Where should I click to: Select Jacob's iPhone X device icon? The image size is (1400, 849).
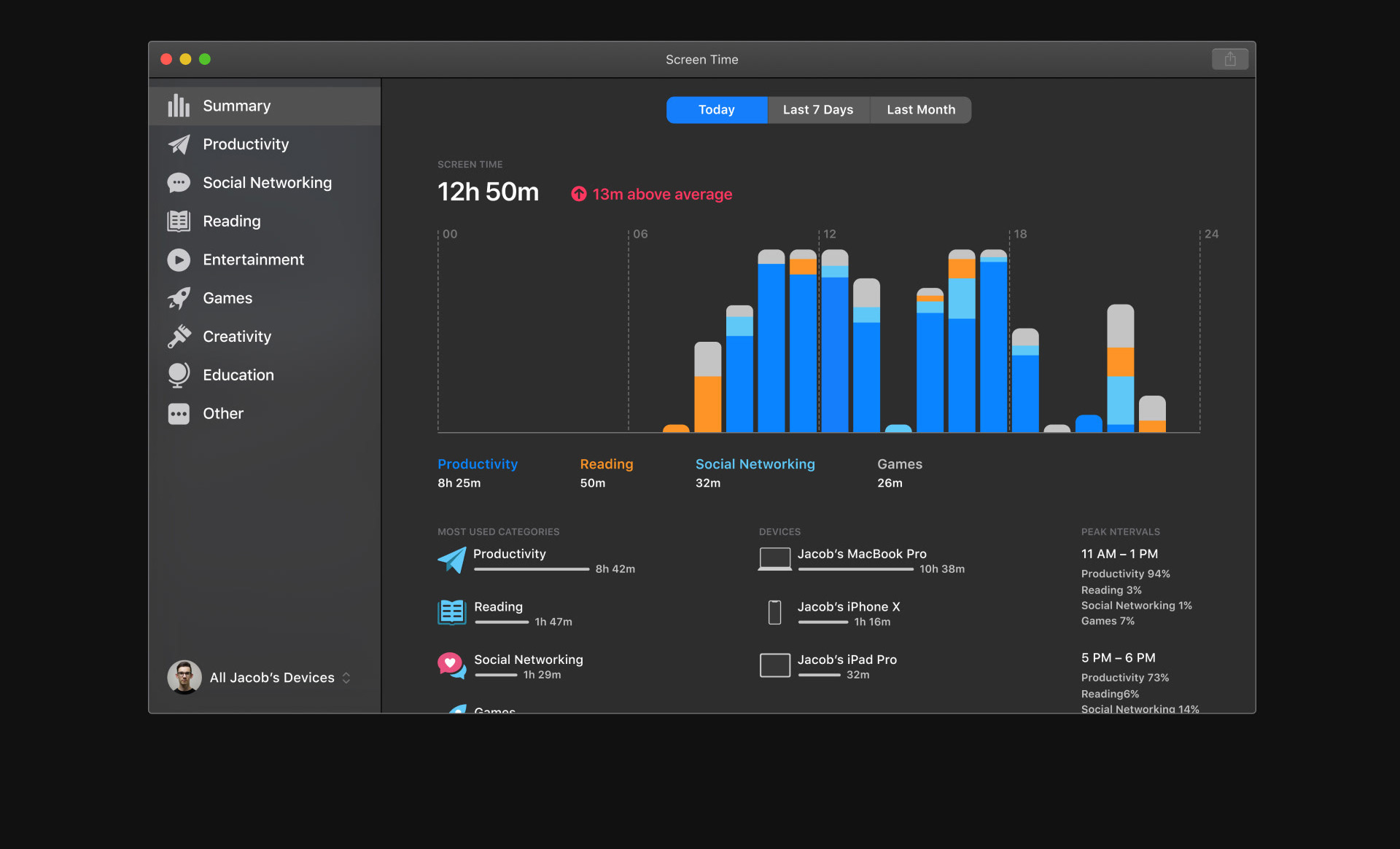774,612
